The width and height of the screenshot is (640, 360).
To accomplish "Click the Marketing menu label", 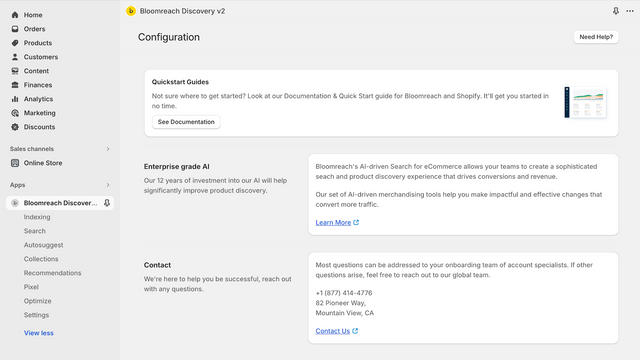I will click(x=40, y=113).
